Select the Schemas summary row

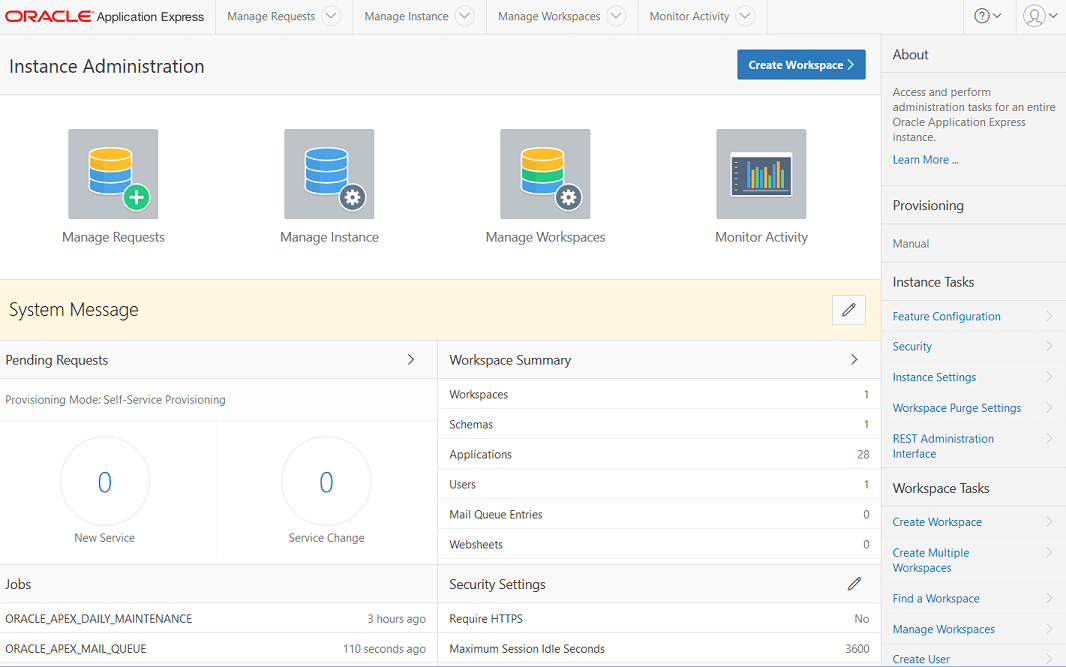(659, 424)
